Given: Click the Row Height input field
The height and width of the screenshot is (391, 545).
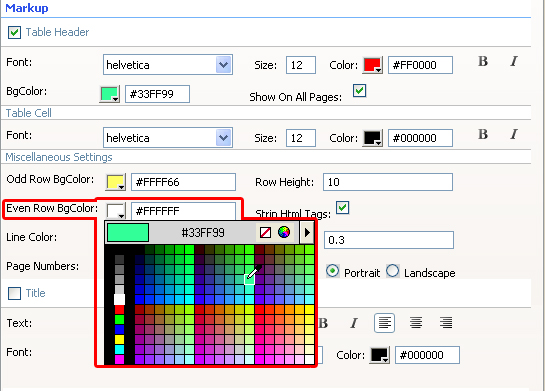Looking at the screenshot, I should pos(388,182).
